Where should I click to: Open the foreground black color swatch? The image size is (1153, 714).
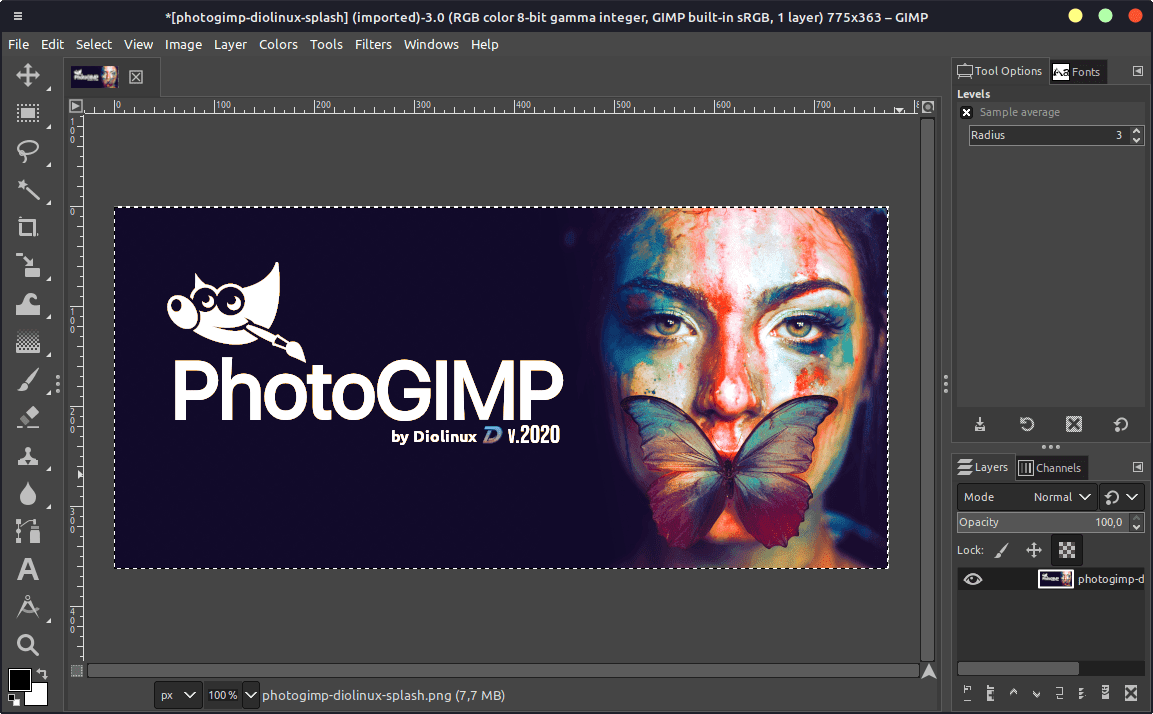click(19, 679)
